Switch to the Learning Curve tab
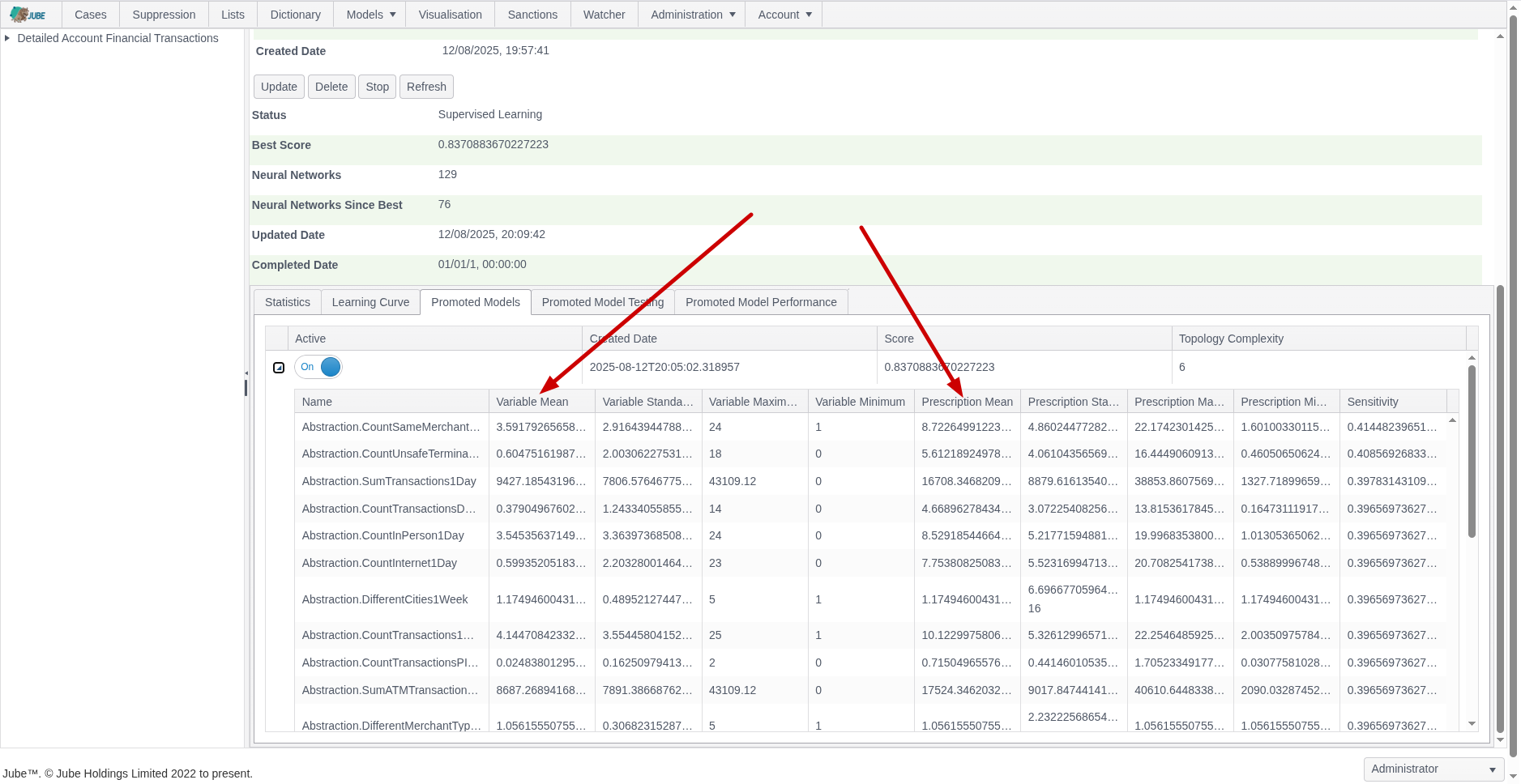This screenshot has height=784, width=1521. point(370,302)
